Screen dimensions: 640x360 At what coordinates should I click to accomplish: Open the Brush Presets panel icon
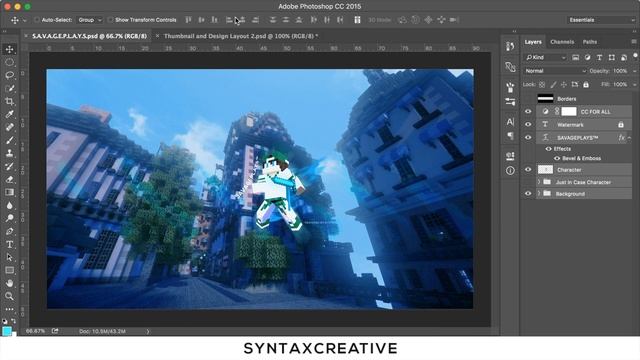[x=510, y=101]
